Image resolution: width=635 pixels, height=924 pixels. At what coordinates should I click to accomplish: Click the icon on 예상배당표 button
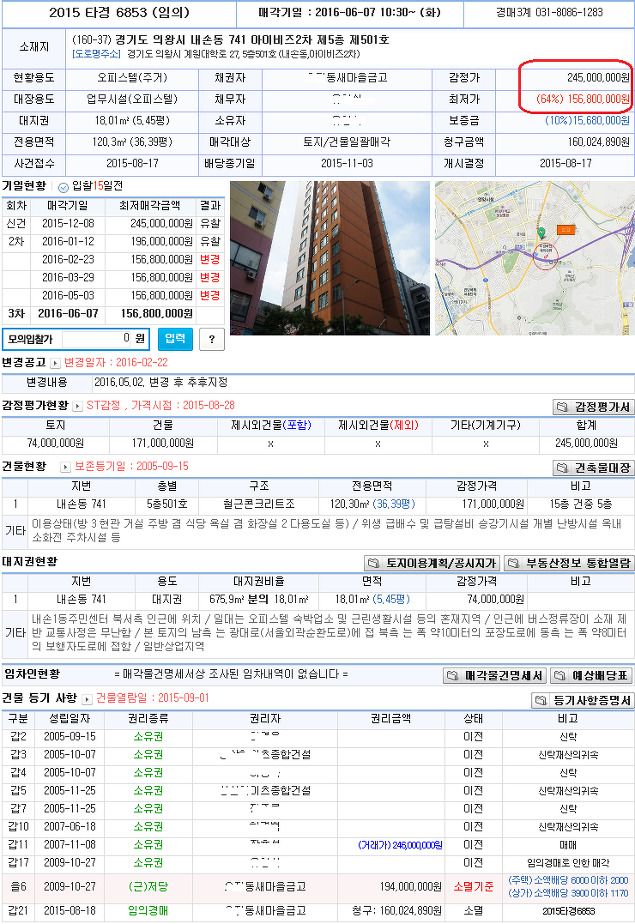coord(560,675)
